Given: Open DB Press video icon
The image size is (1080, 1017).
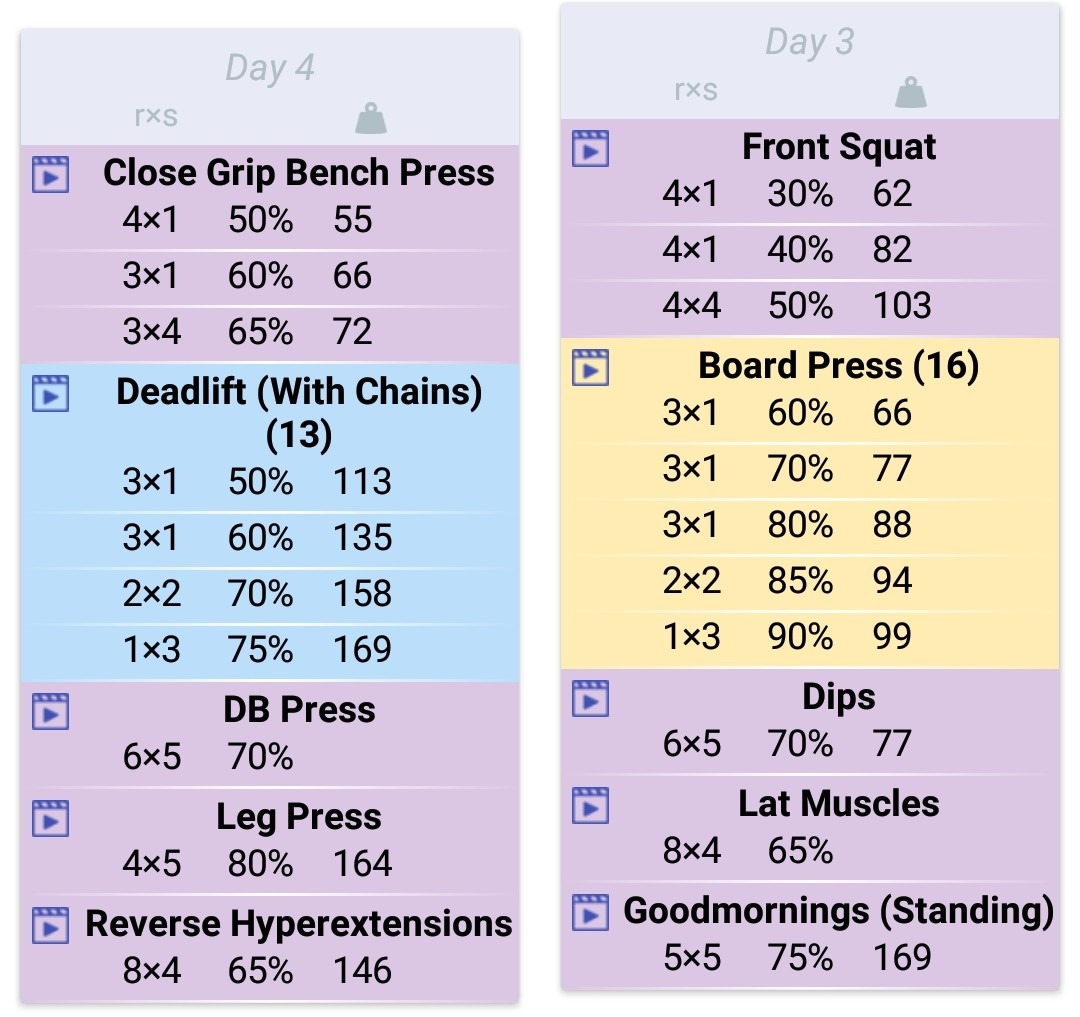Looking at the screenshot, I should click(50, 711).
